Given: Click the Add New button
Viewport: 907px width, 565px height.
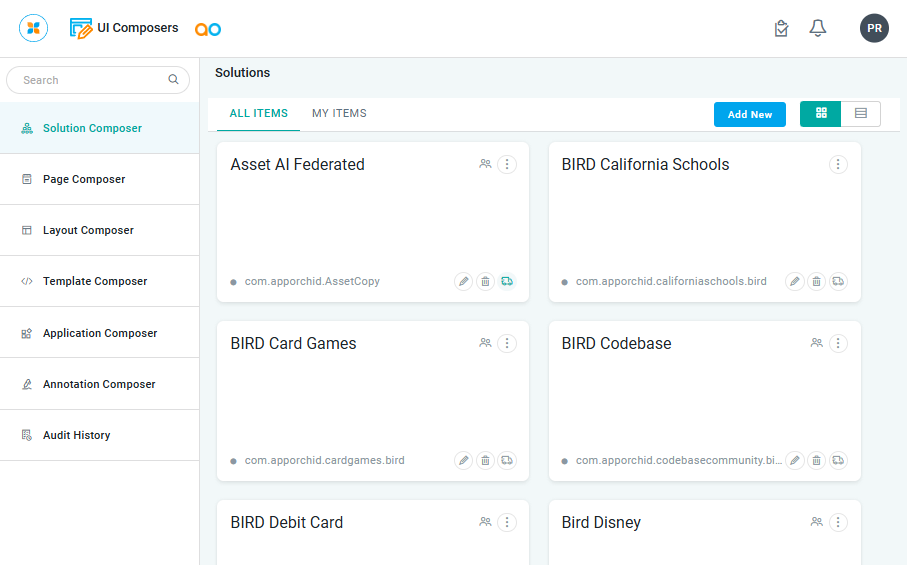Looking at the screenshot, I should (749, 115).
